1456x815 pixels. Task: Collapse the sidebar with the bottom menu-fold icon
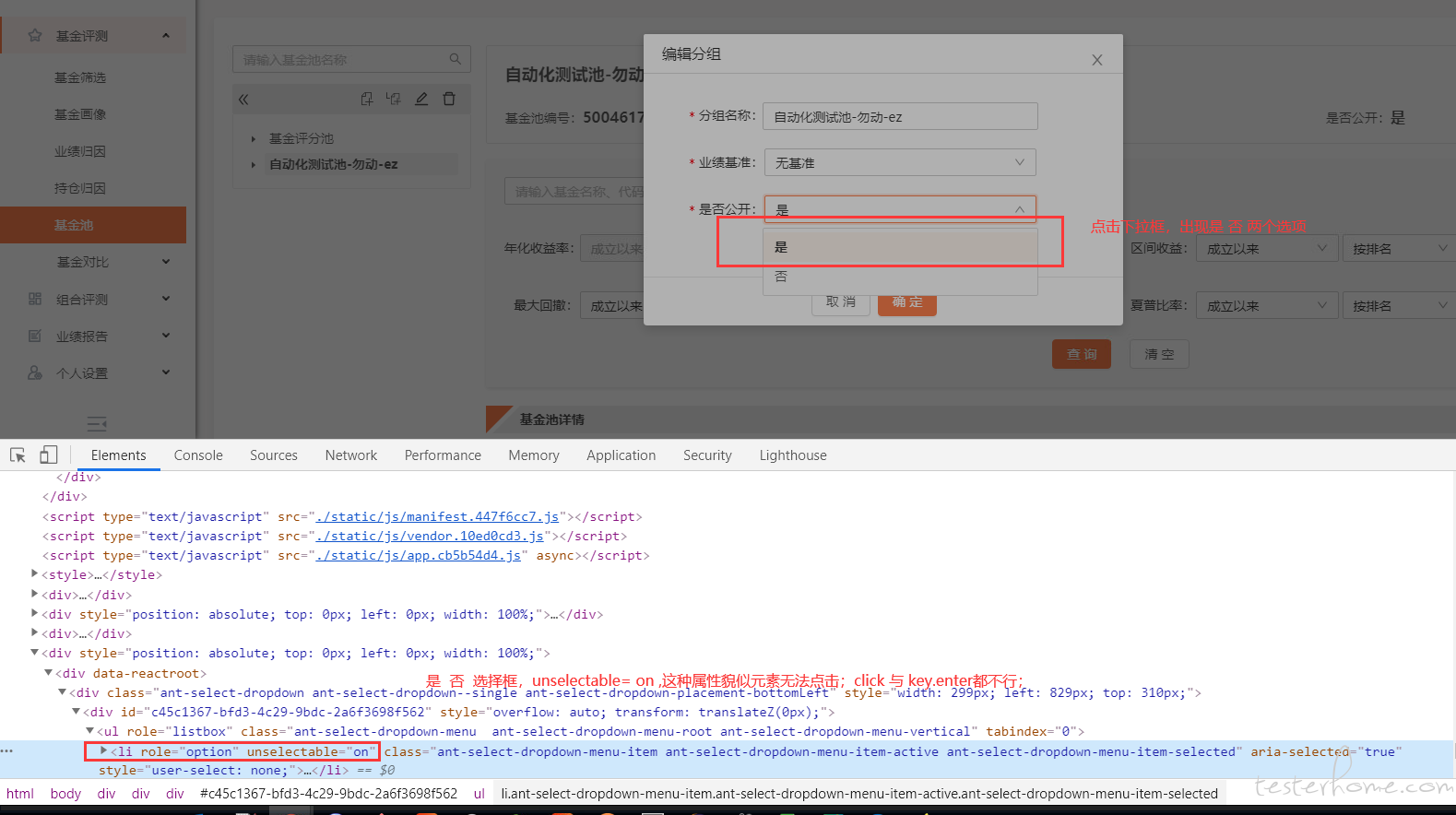tap(97, 424)
